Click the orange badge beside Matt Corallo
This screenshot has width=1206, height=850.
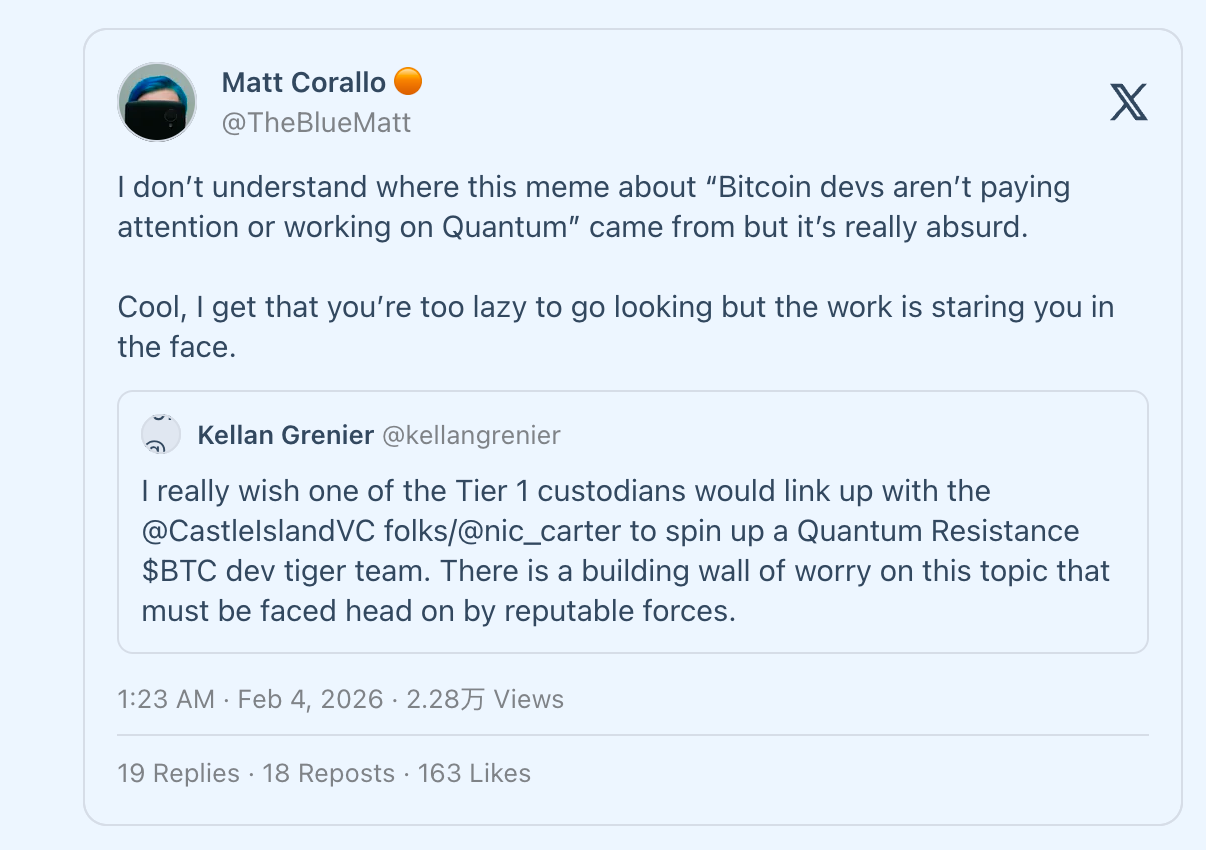coord(408,81)
